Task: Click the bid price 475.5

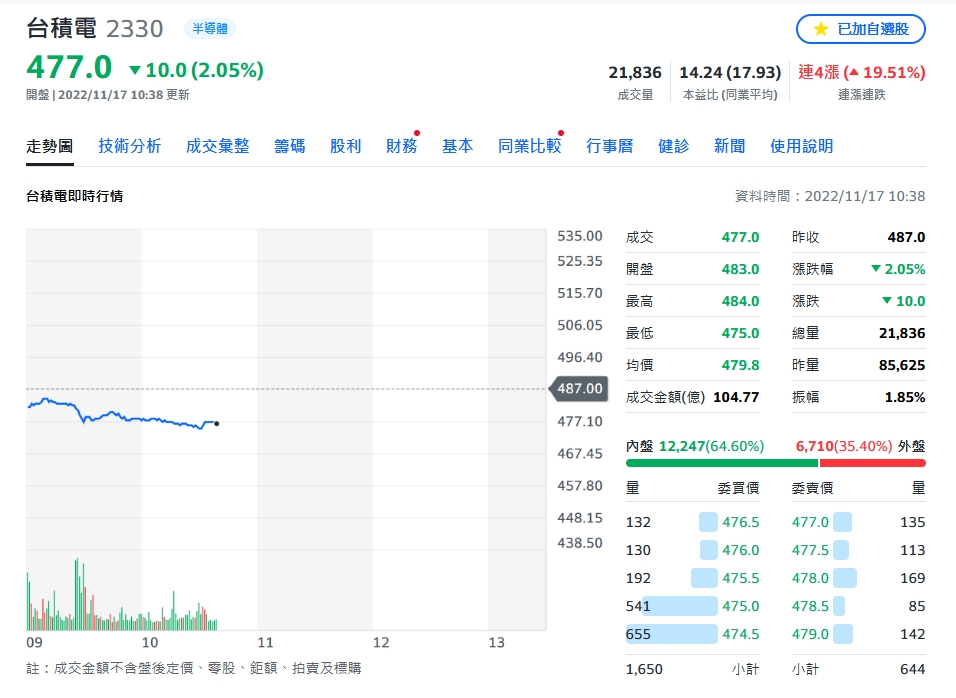Action: pyautogui.click(x=741, y=579)
